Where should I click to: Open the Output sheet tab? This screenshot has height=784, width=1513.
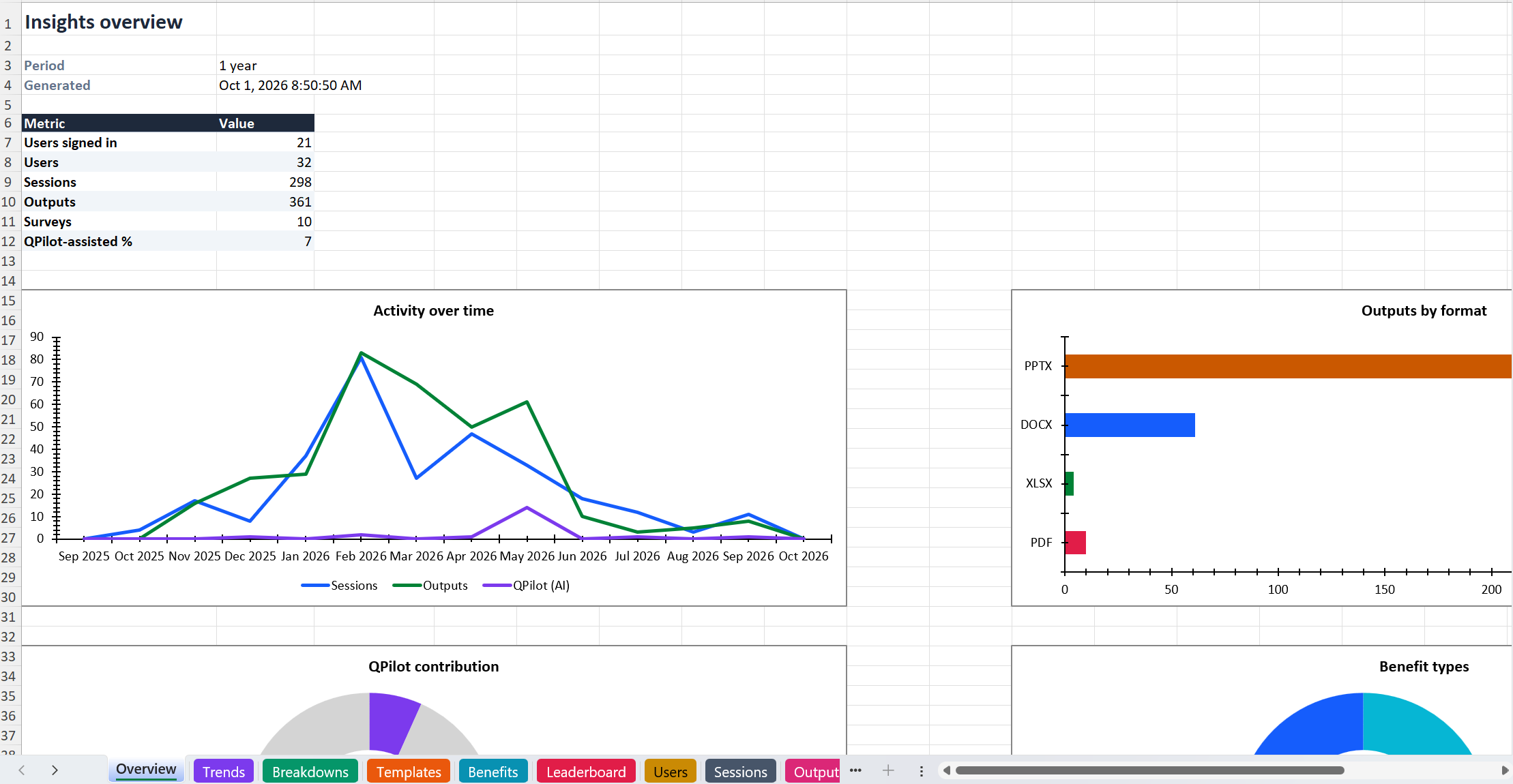point(812,771)
